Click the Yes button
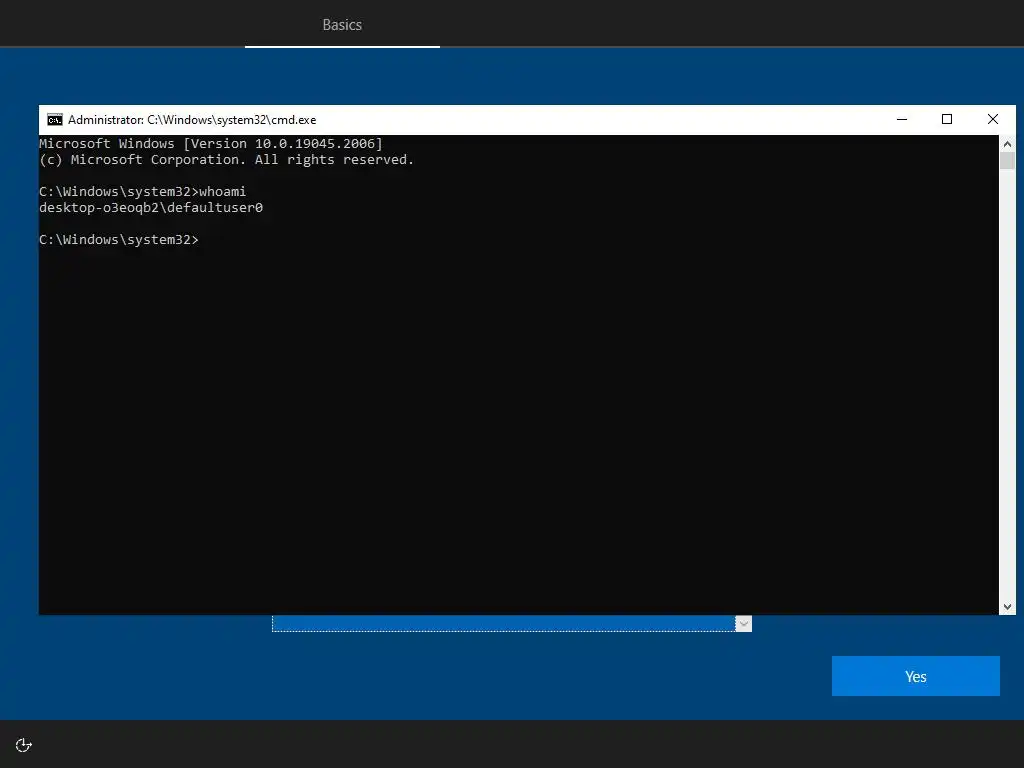 pos(916,676)
